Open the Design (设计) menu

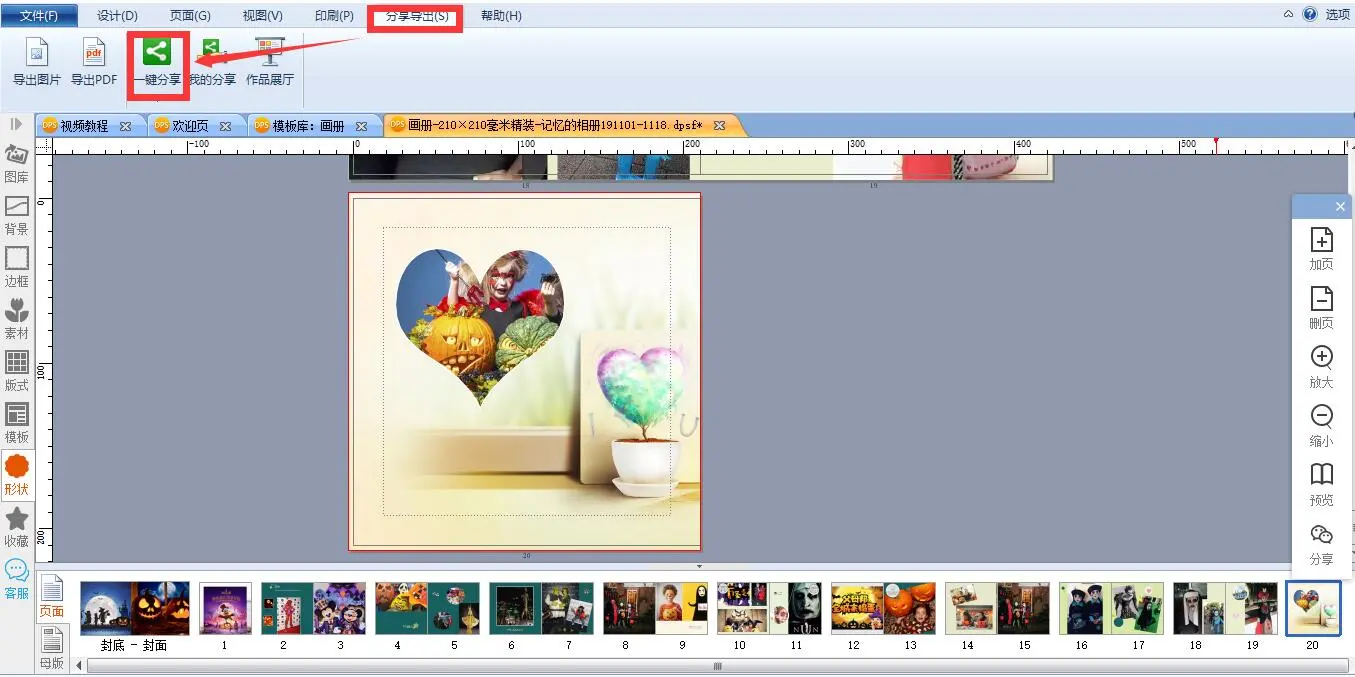[x=117, y=16]
